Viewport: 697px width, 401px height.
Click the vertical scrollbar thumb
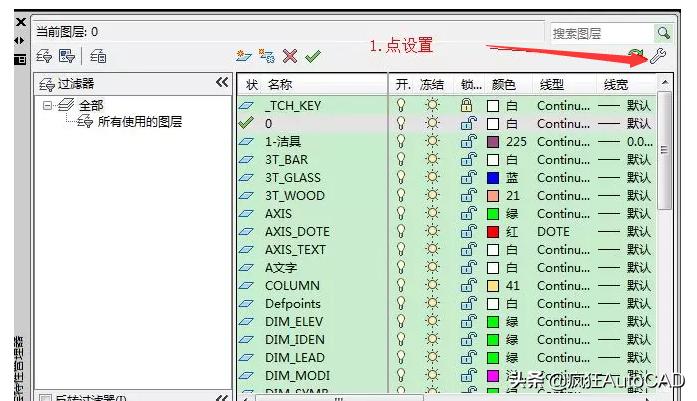tap(664, 150)
